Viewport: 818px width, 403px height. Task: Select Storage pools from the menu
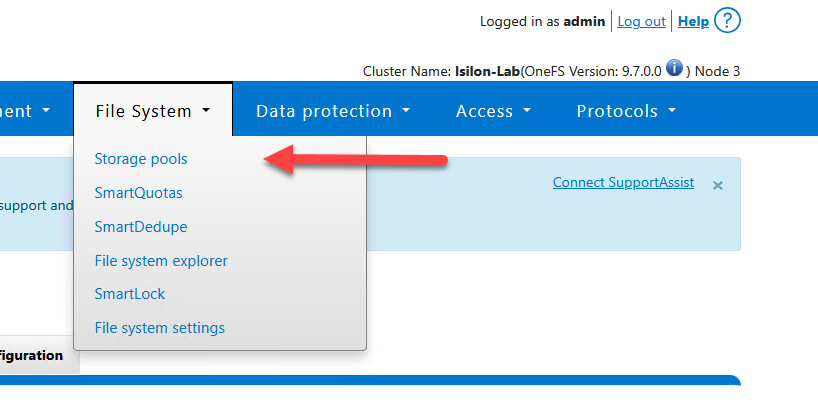(141, 159)
